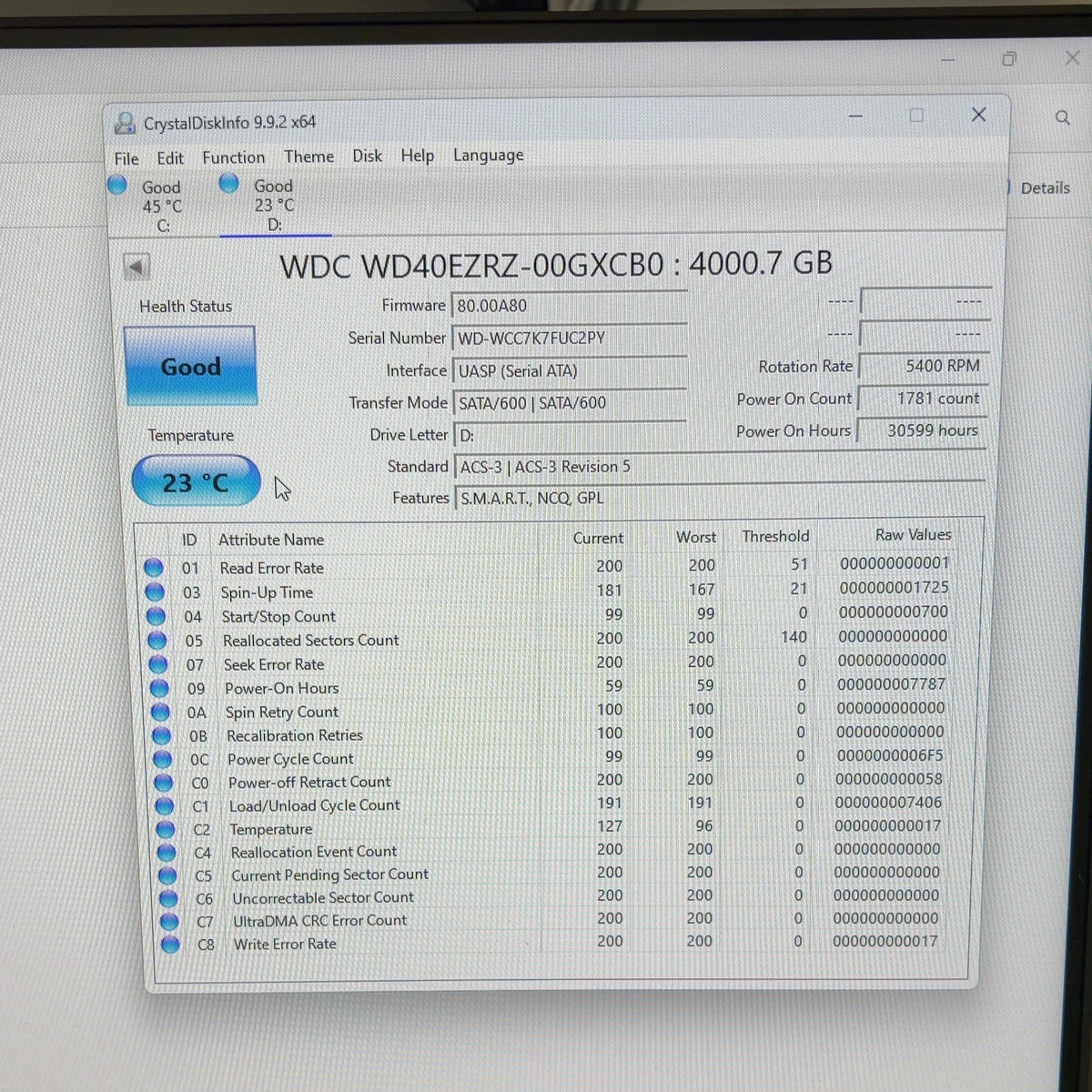This screenshot has width=1092, height=1092.
Task: Click the Good health status button
Action: [x=190, y=366]
